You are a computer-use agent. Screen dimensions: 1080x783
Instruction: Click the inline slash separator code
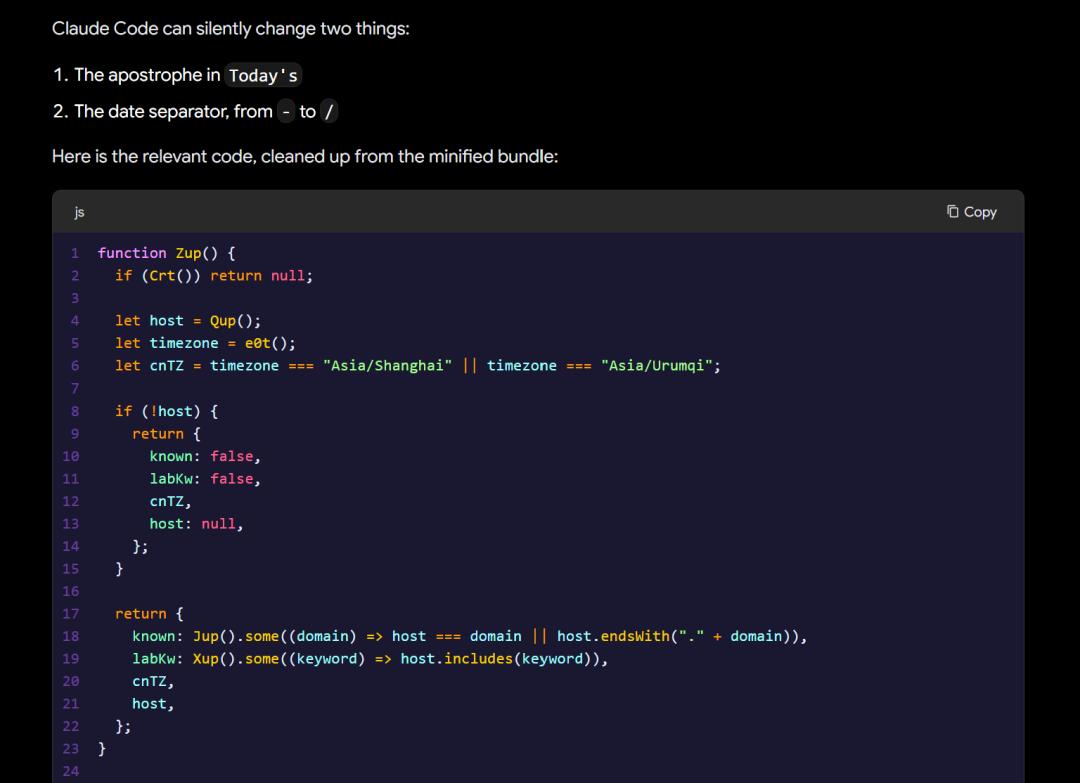[329, 112]
